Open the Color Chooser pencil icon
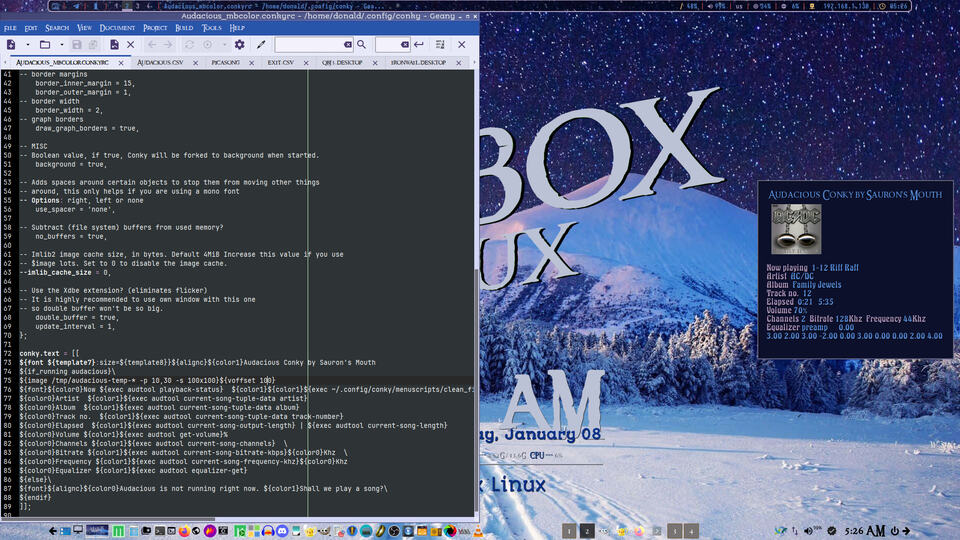Viewport: 960px width, 540px height. (x=261, y=45)
